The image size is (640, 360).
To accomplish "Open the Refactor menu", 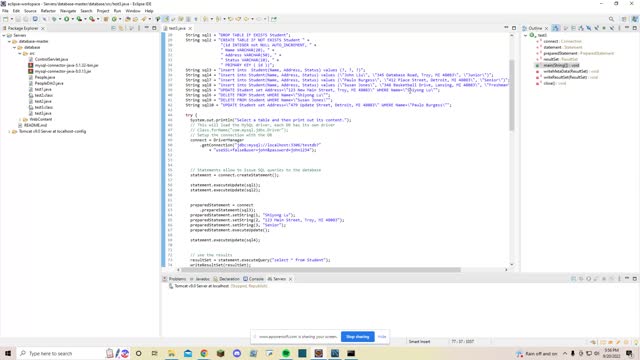I will click(48, 11).
